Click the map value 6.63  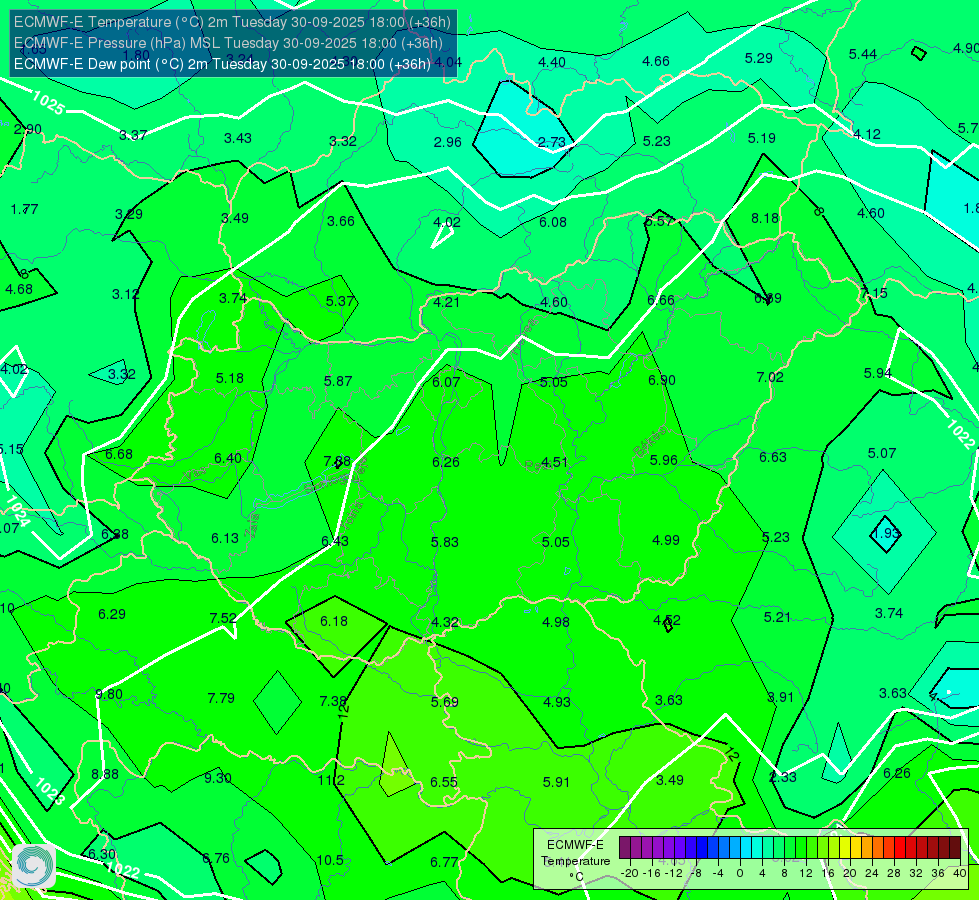772,457
